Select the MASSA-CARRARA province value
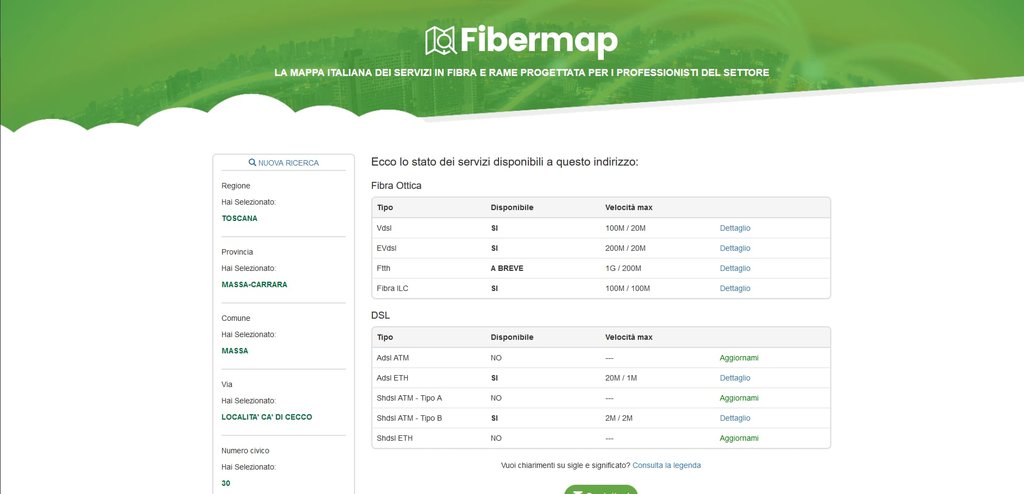 pos(254,285)
